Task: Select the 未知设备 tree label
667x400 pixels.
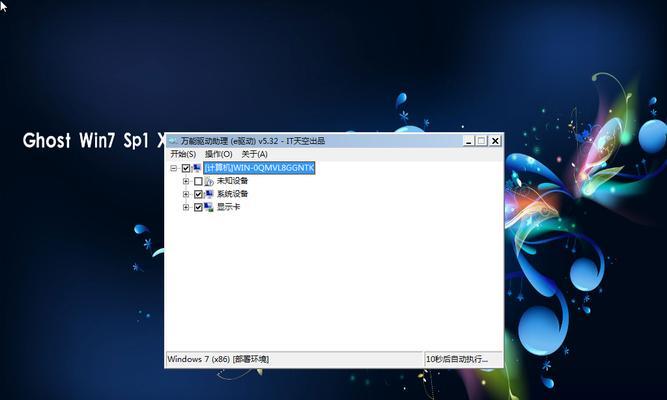Action: tap(232, 181)
